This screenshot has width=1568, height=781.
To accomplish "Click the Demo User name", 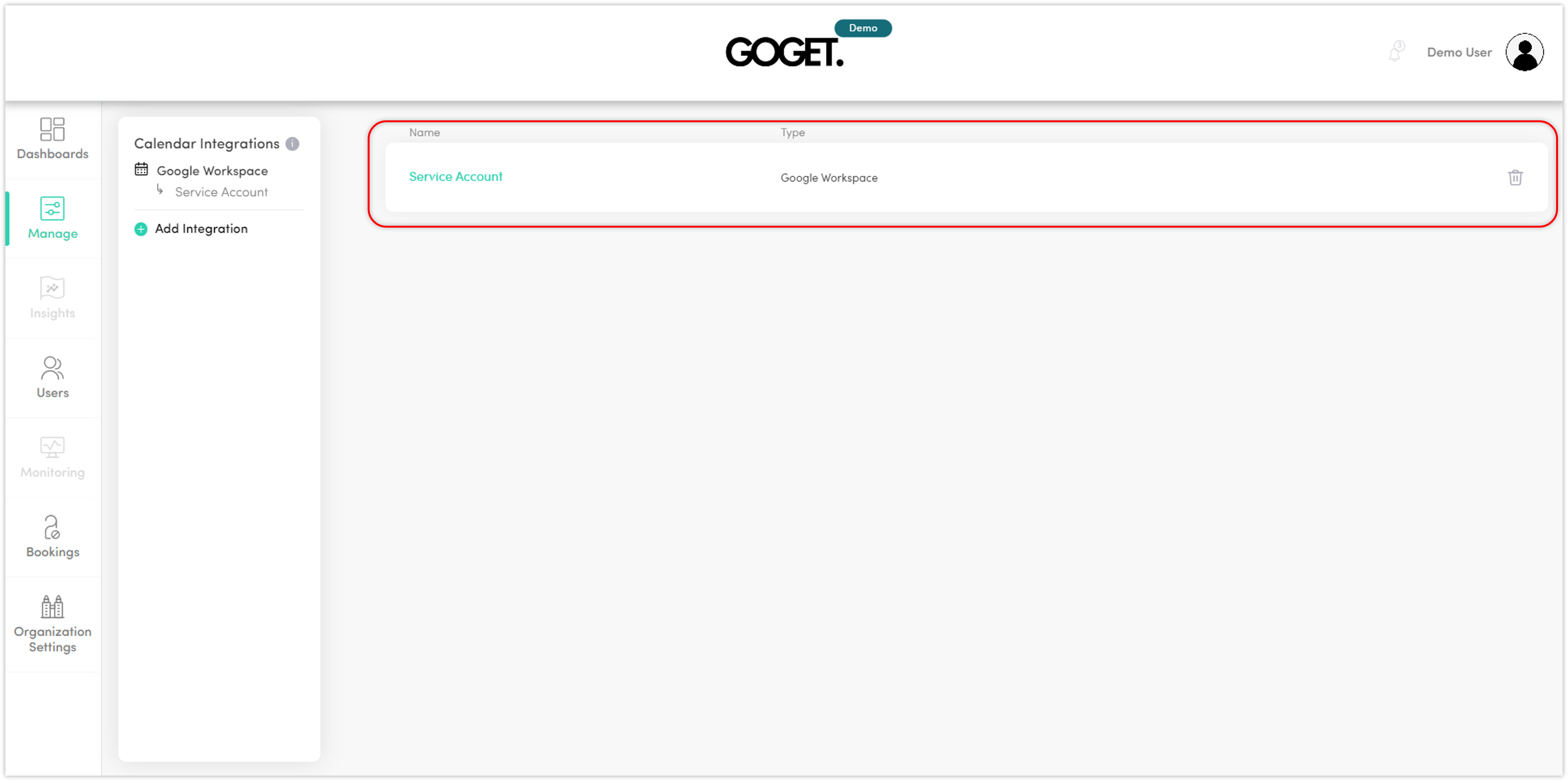I will (1459, 53).
